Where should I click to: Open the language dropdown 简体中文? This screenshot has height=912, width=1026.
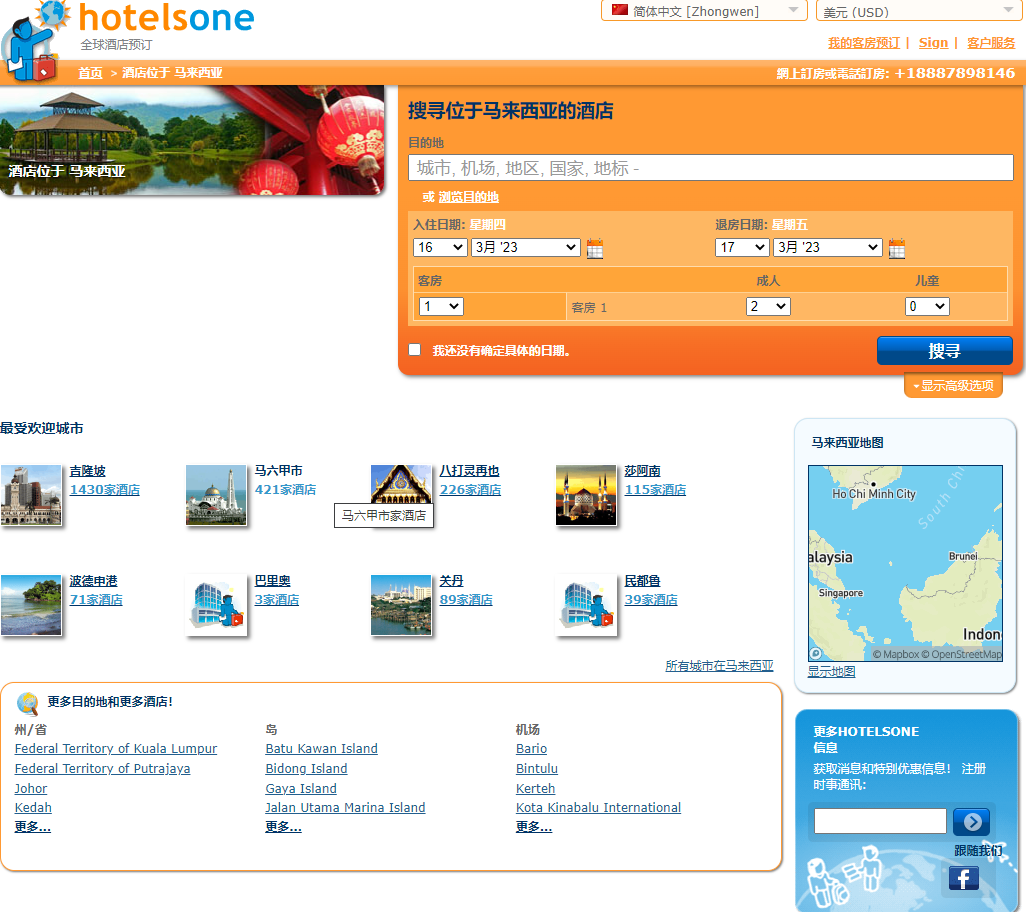704,10
